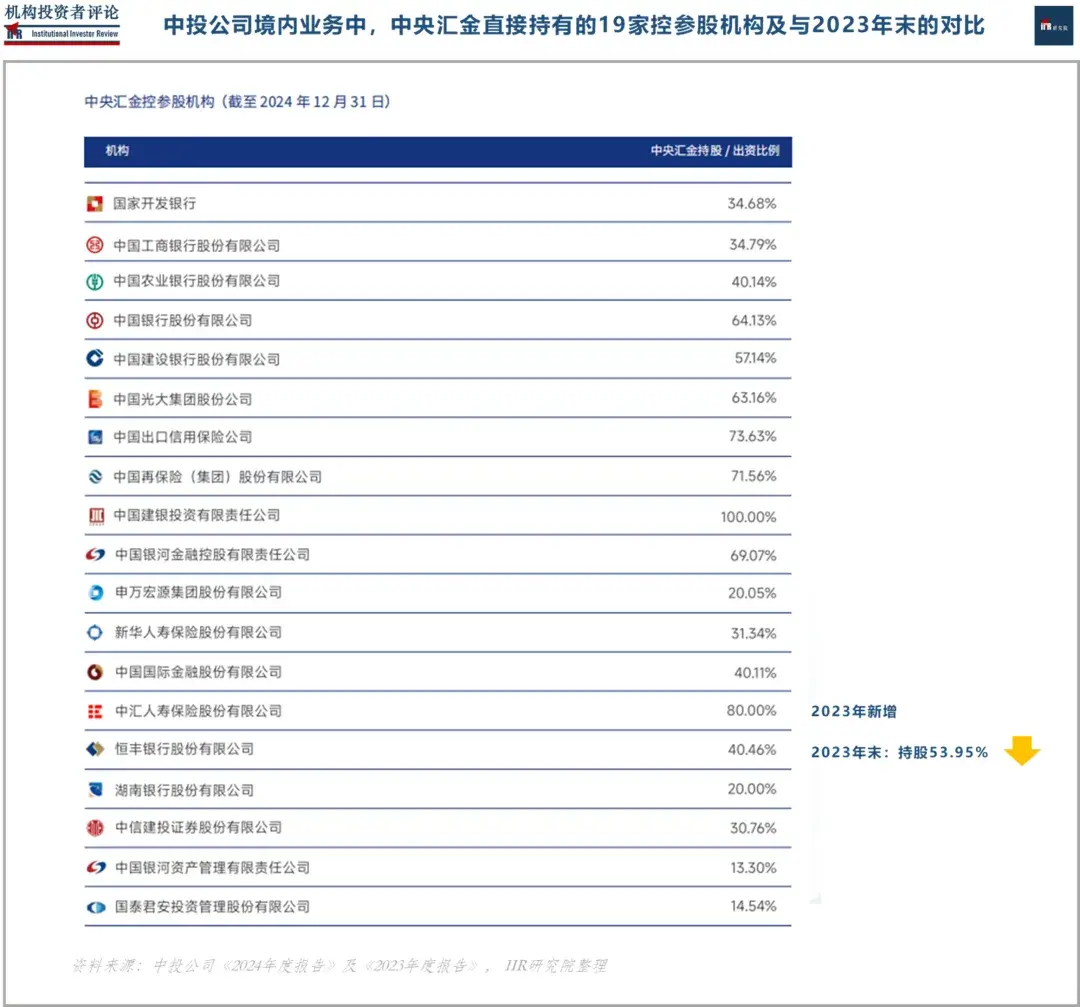Click the 100.00% value for 建银投资
Screen dimensions: 1080x1007
pyautogui.click(x=749, y=517)
